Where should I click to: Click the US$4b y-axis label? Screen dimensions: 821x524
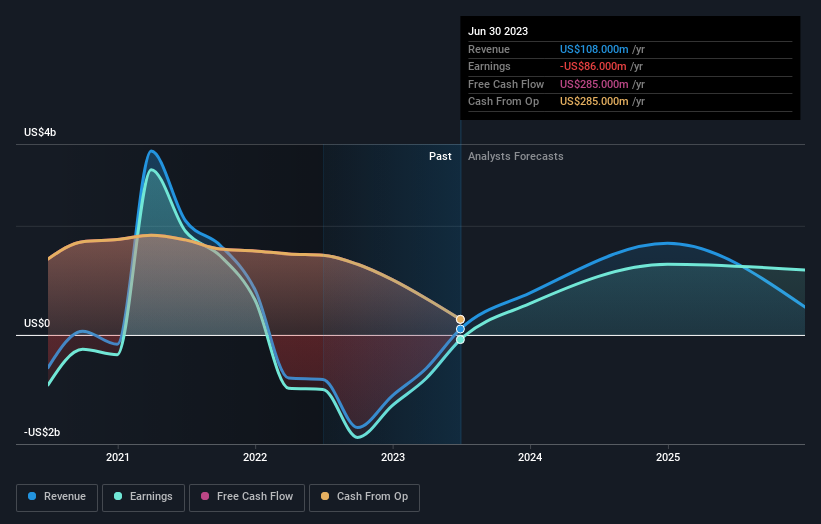[40, 132]
